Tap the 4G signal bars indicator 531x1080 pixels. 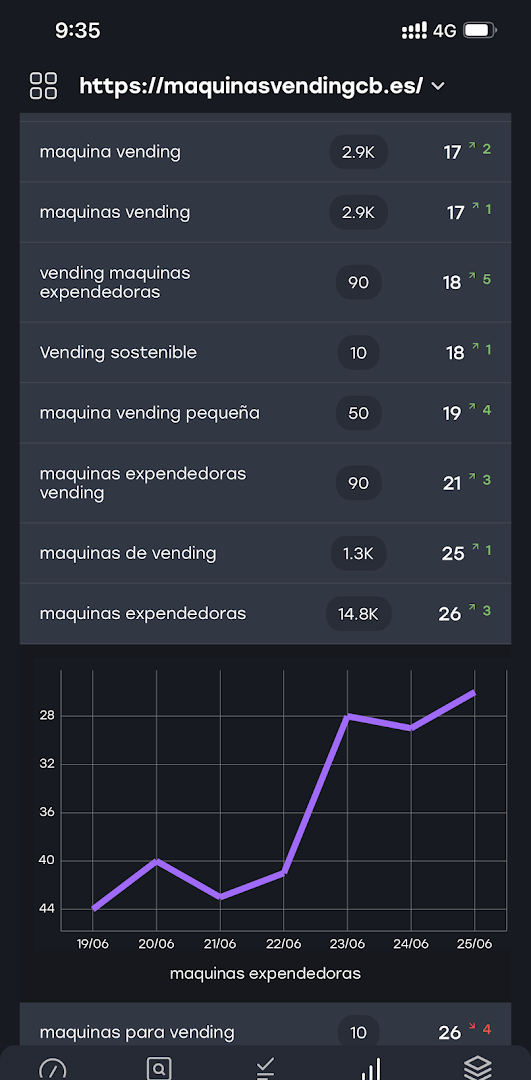[x=413, y=31]
